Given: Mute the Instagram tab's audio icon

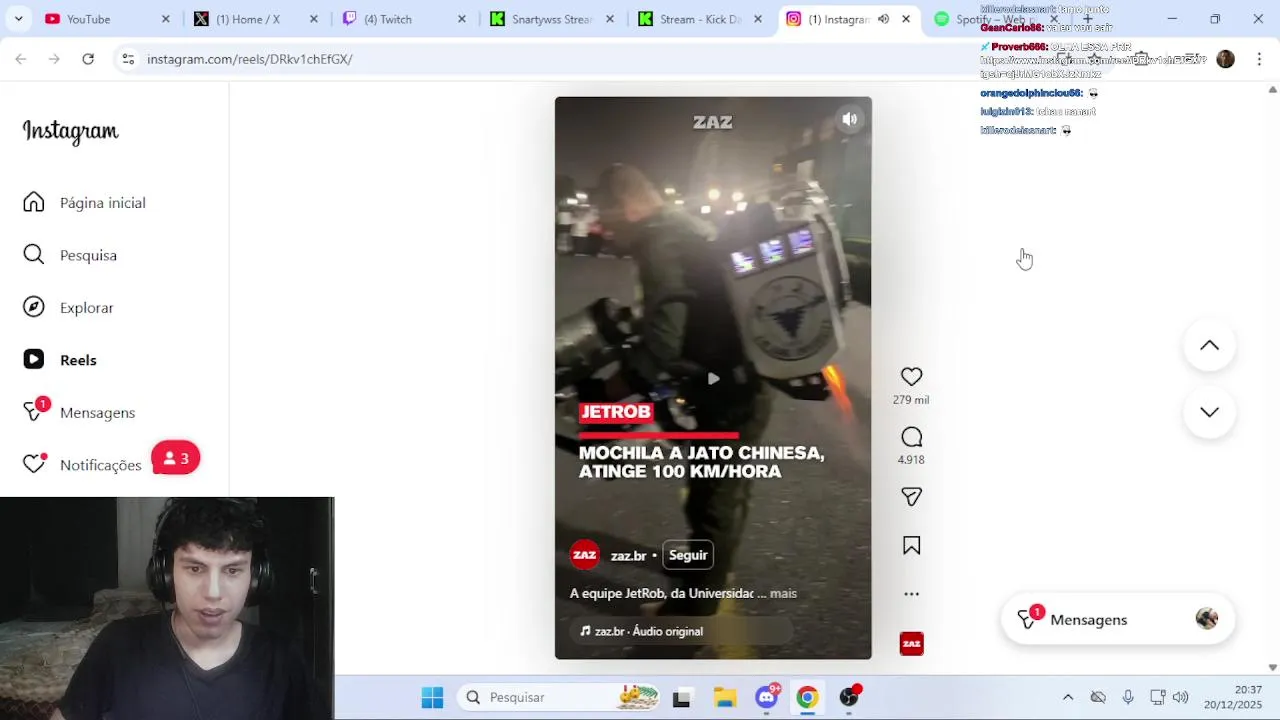Looking at the screenshot, I should click(883, 19).
